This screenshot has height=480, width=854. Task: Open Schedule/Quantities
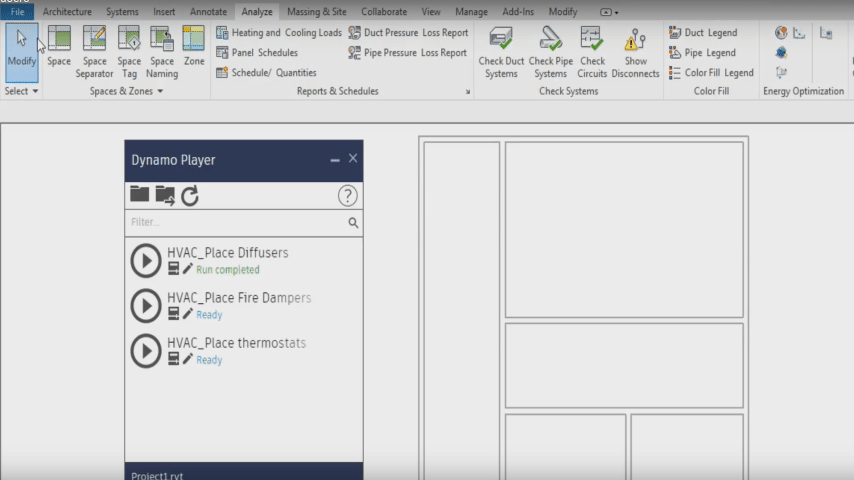266,72
